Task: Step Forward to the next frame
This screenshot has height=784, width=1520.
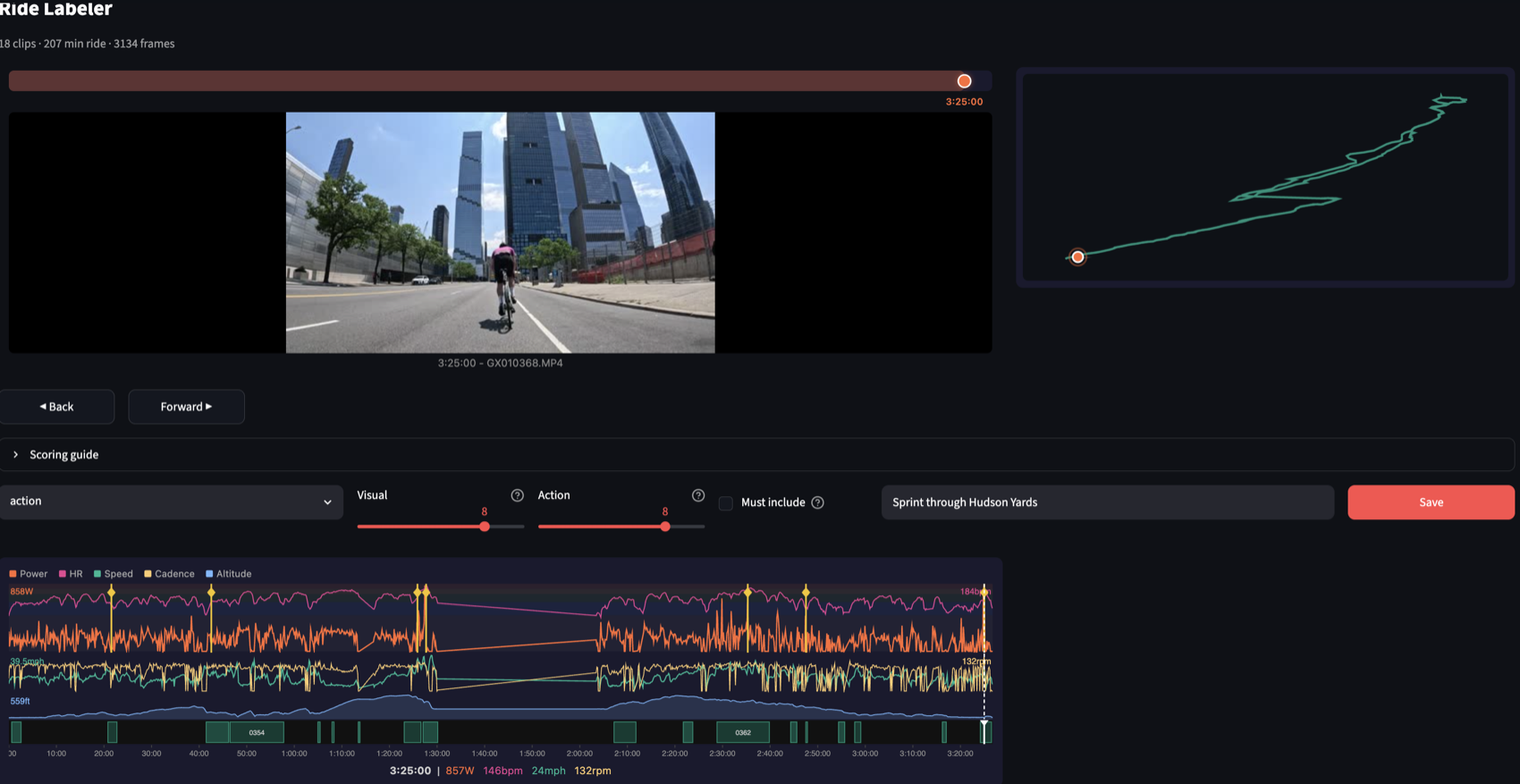Action: click(186, 407)
